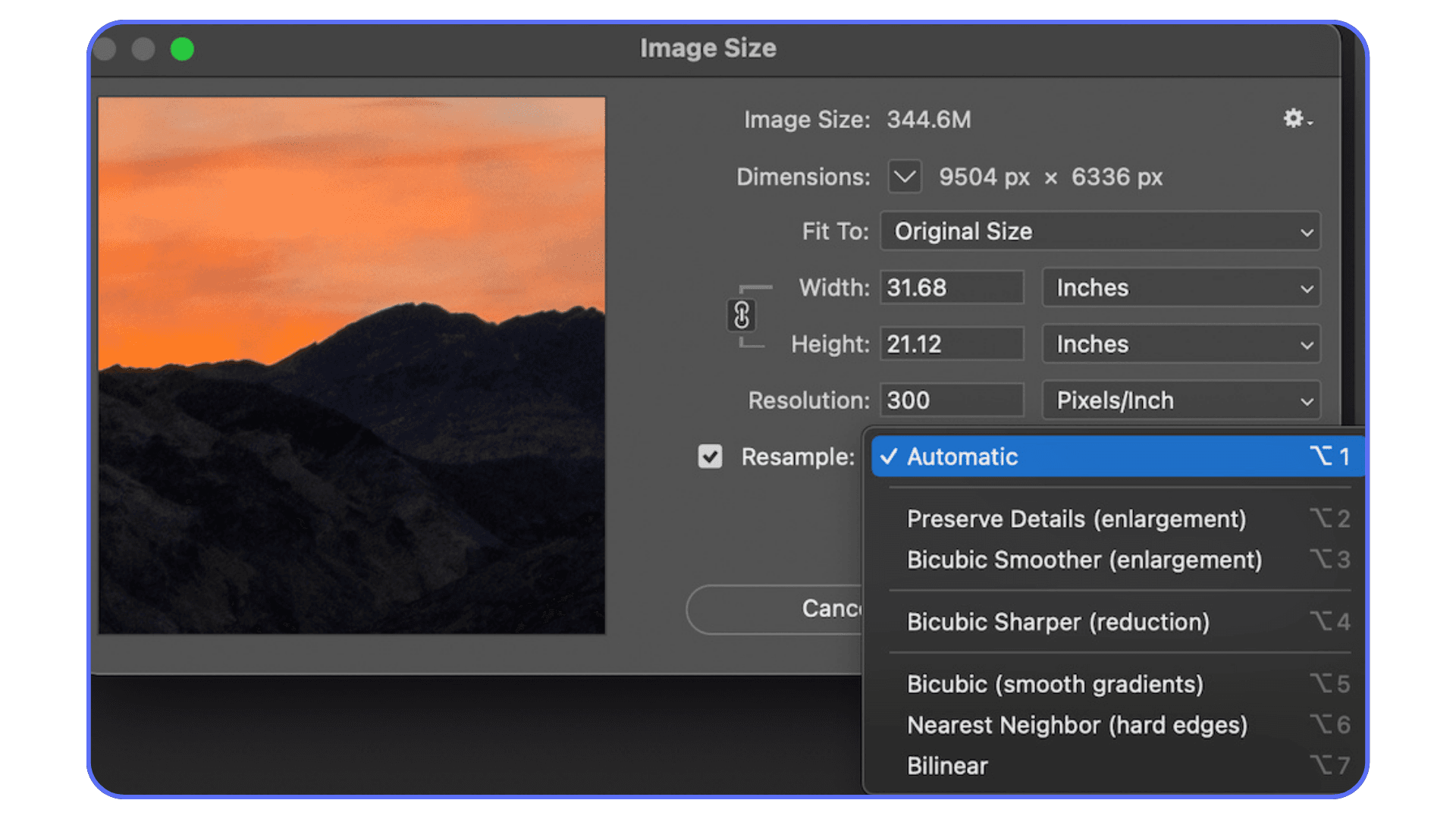Open the Dimensions unit dropdown arrow
This screenshot has width=1456, height=819.
[x=905, y=177]
